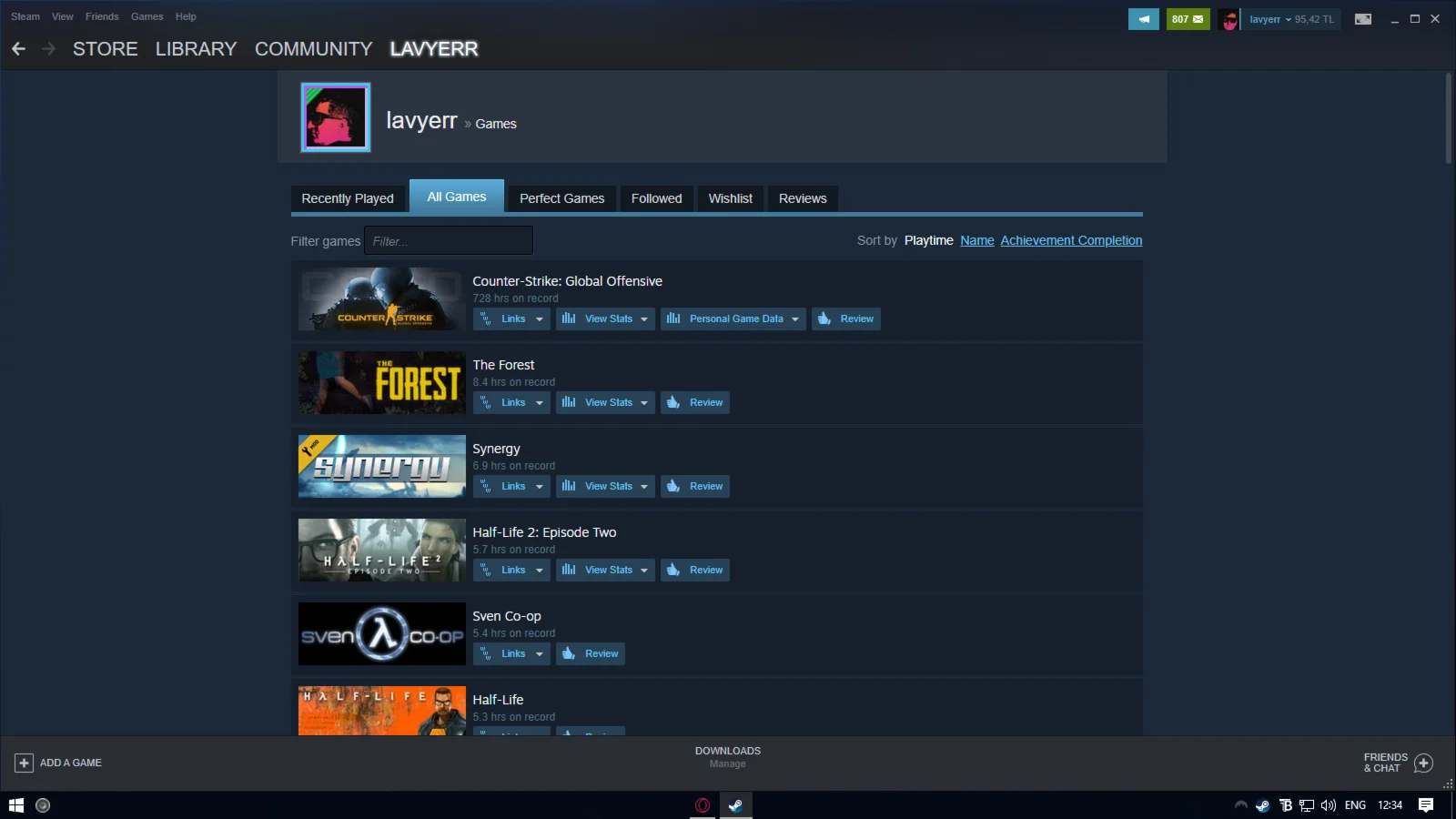1456x819 pixels.
Task: Go back with the left arrow
Action: (18, 49)
